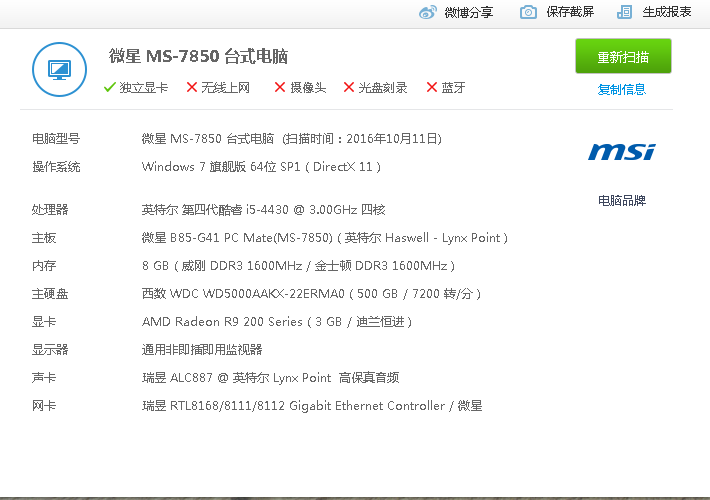Viewport: 710px width, 500px height.
Task: Click the desktop computer circle icon
Action: 59,69
